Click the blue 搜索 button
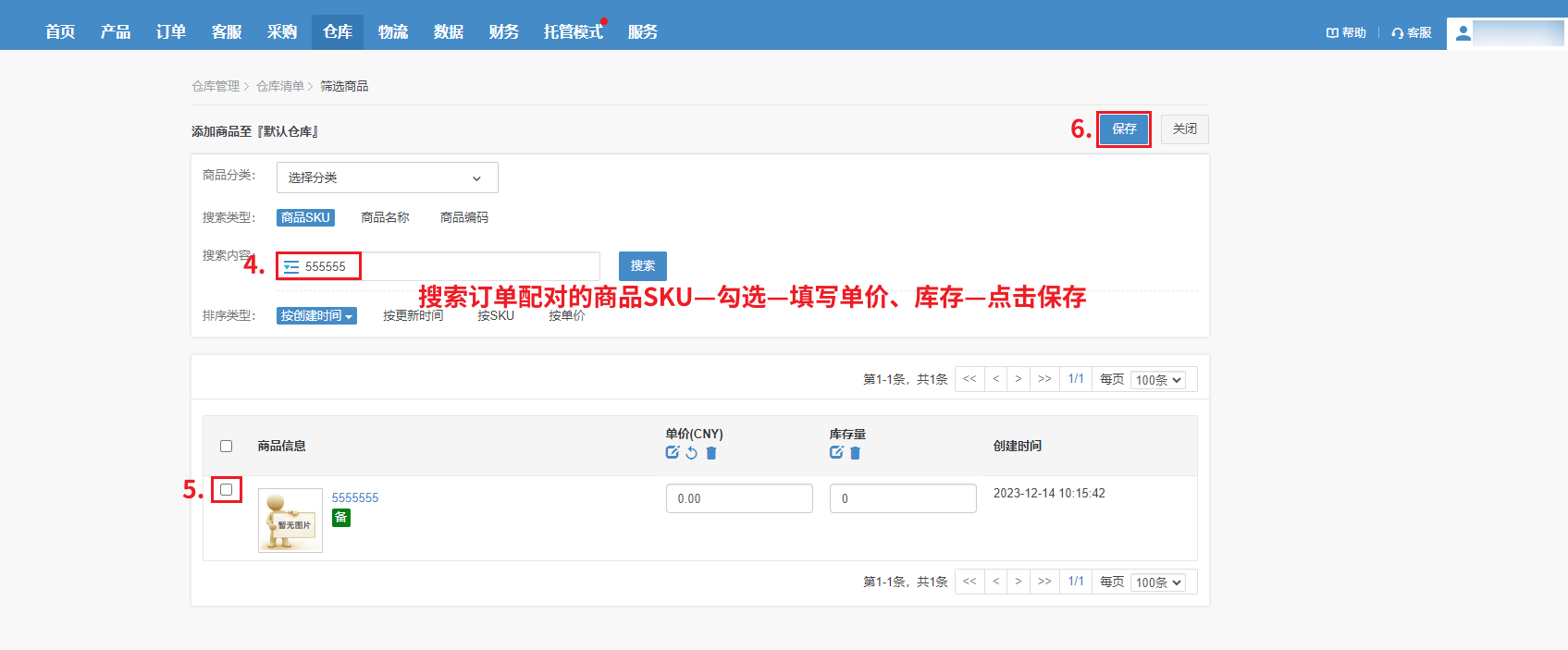This screenshot has height=650, width=1568. point(643,266)
